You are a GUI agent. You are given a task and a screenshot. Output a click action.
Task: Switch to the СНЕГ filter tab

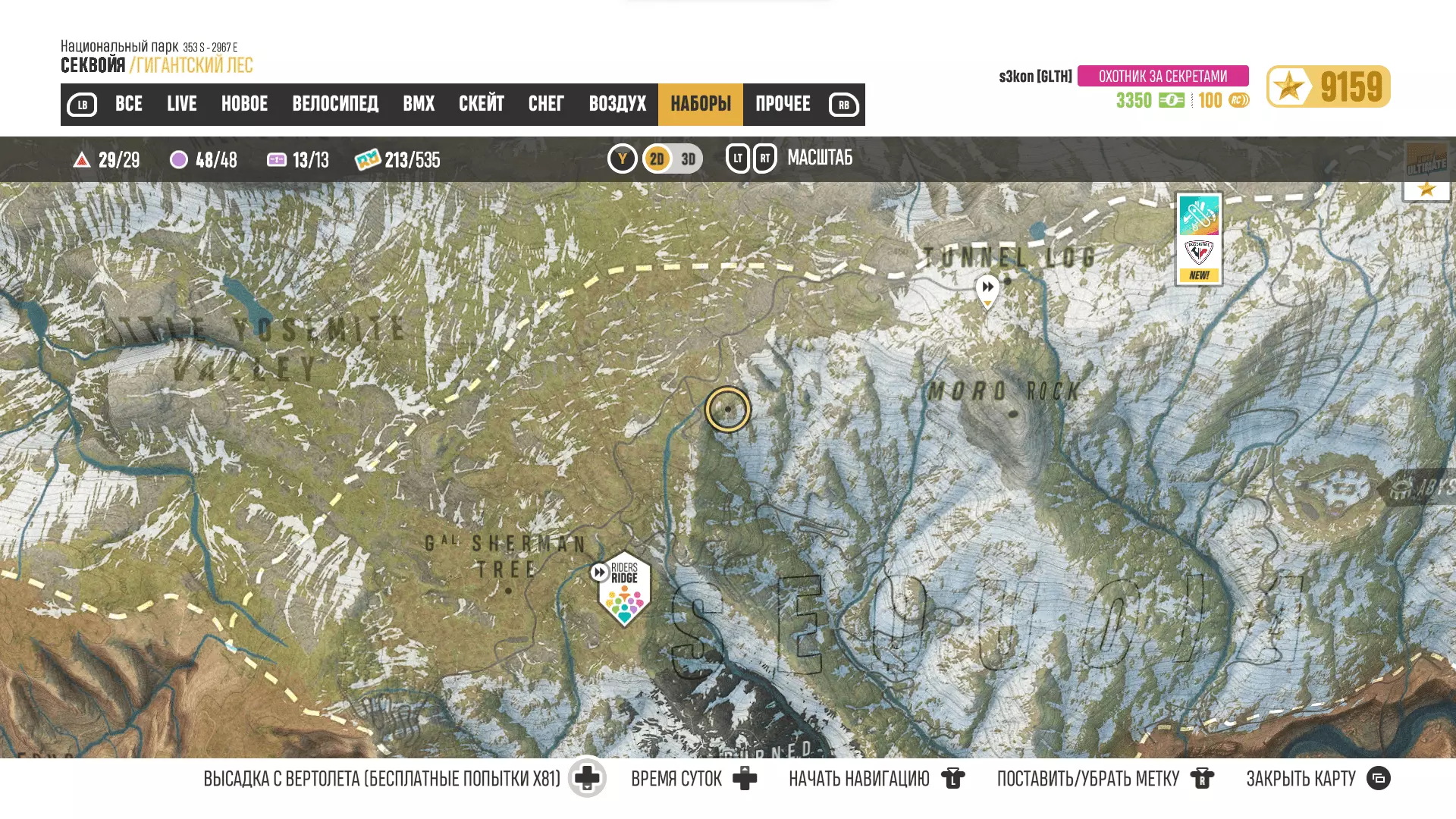click(546, 104)
